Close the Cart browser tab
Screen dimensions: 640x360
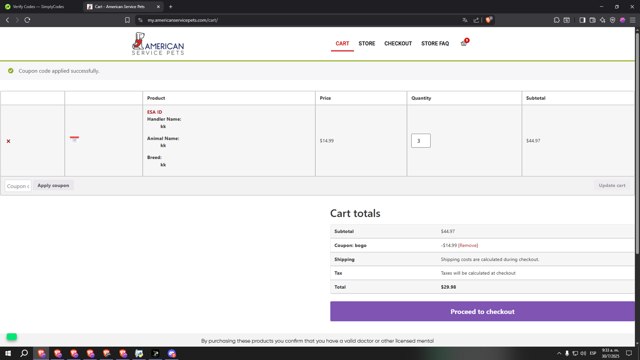(x=158, y=7)
